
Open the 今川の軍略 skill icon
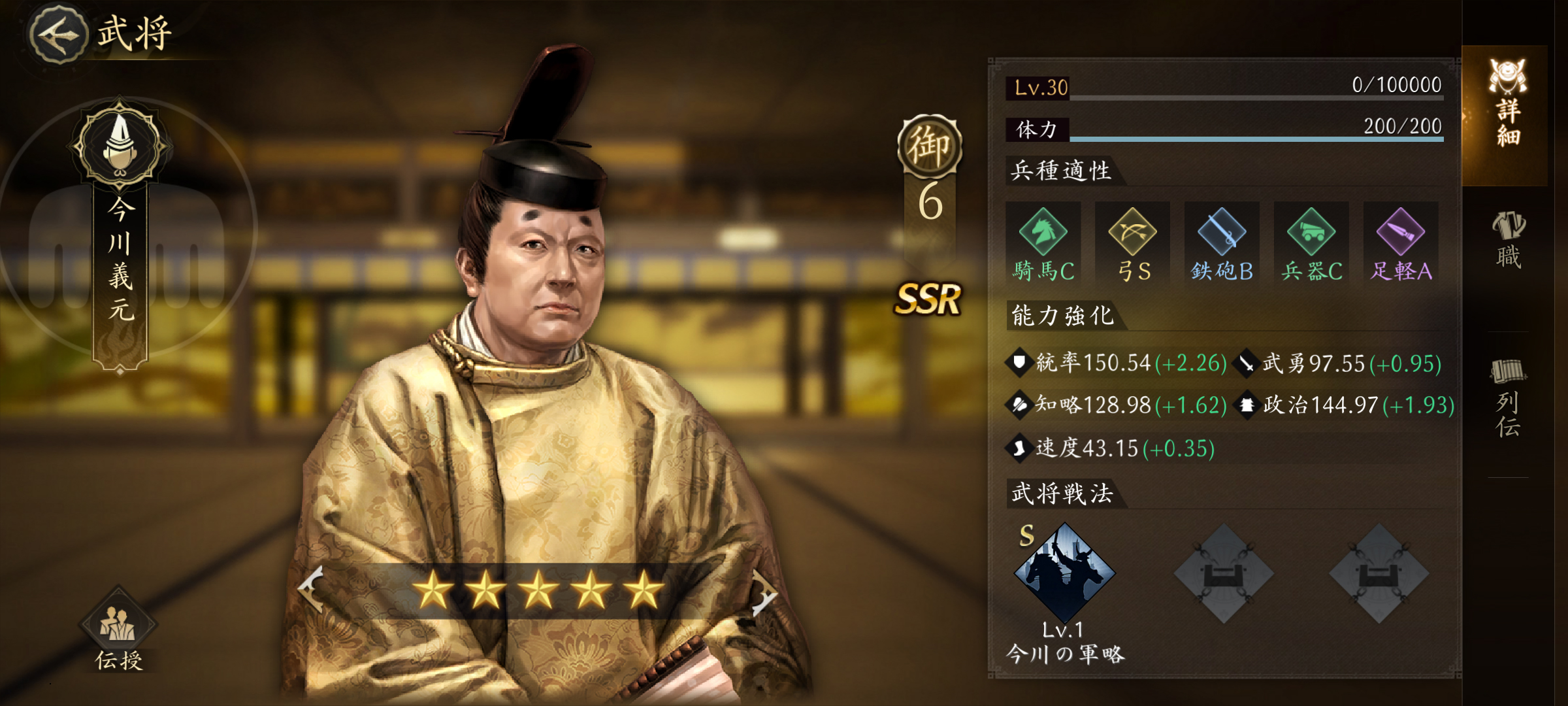pos(1065,573)
